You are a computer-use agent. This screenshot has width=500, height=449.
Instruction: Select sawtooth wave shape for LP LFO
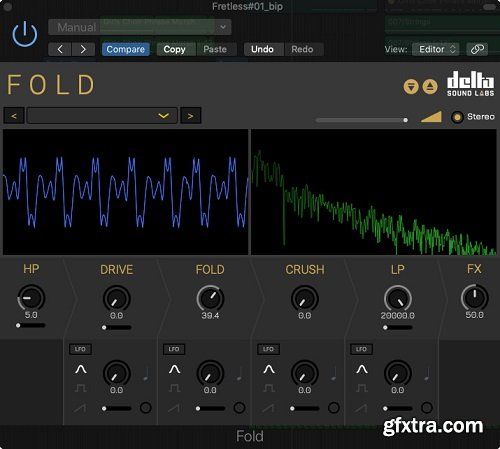[362, 408]
